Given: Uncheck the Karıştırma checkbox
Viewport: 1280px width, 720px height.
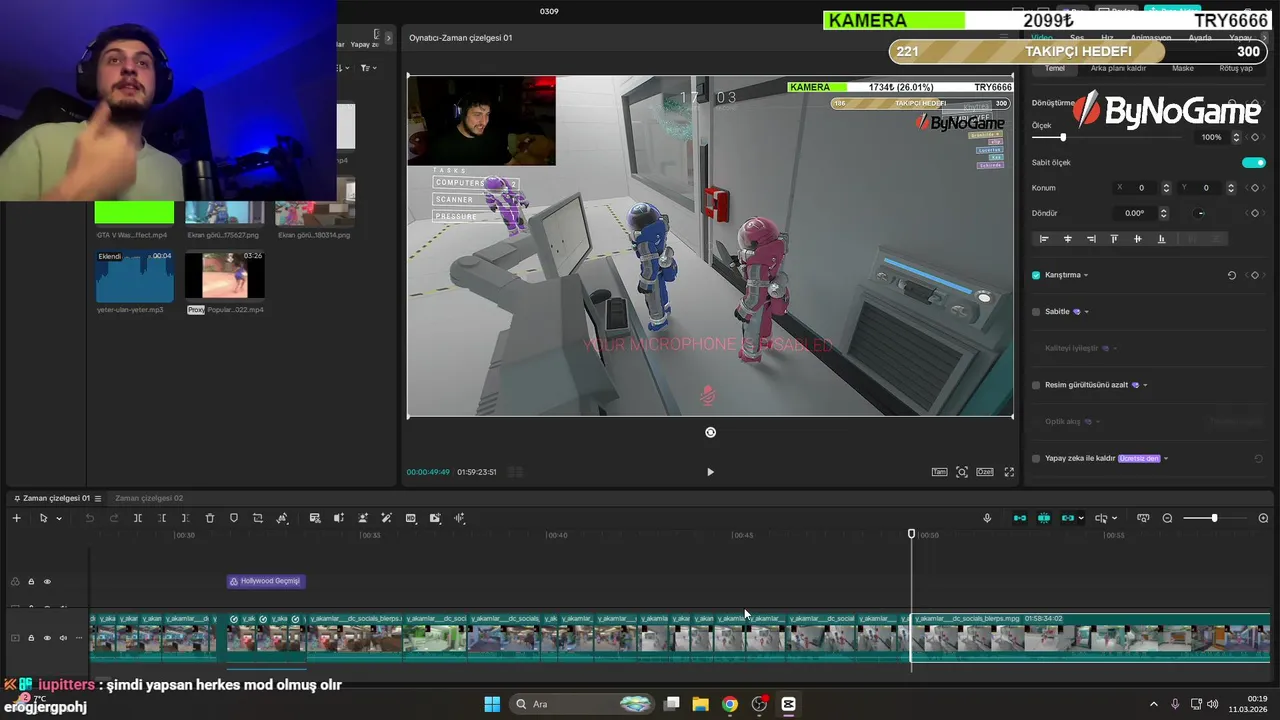Looking at the screenshot, I should click(1036, 275).
